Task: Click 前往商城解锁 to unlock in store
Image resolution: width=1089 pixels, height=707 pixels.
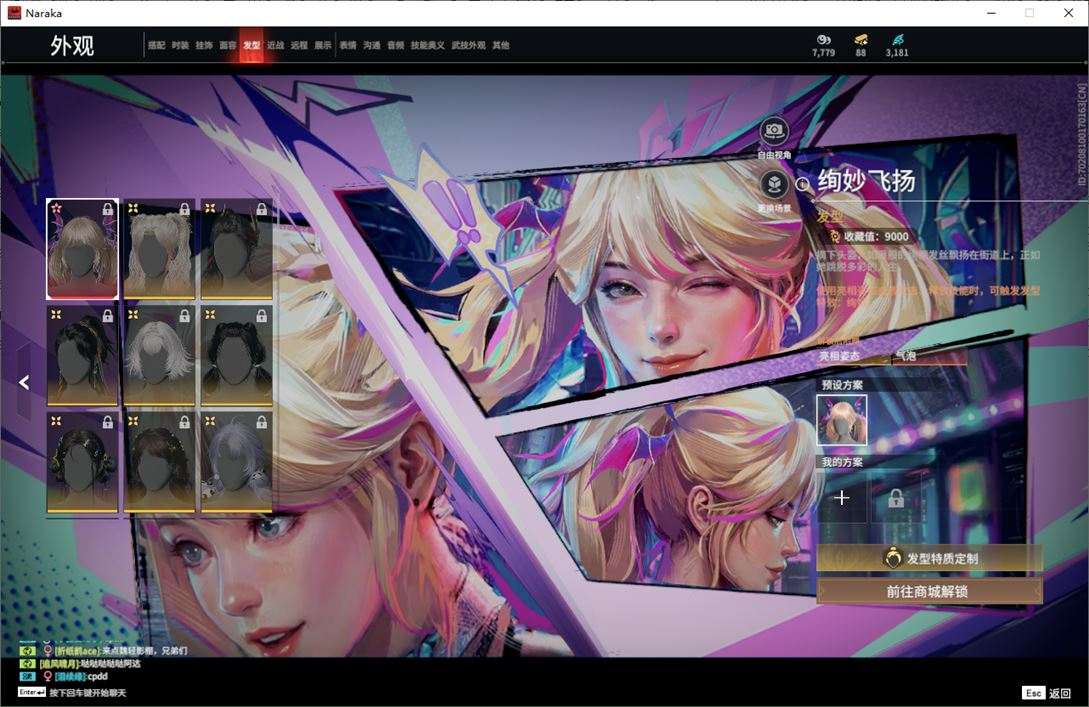Action: (x=929, y=592)
